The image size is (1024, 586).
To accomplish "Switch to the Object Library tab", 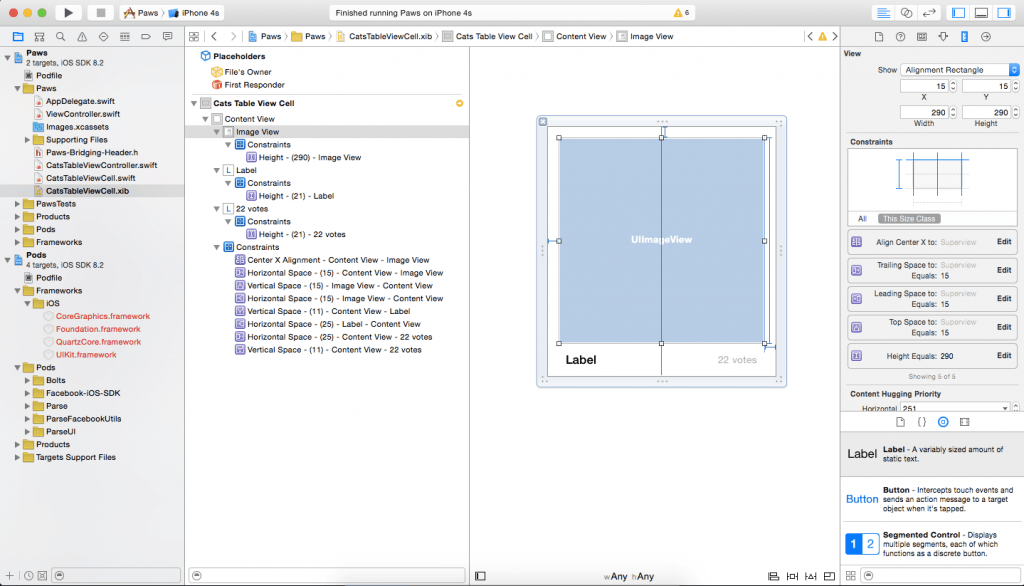I will [x=942, y=422].
